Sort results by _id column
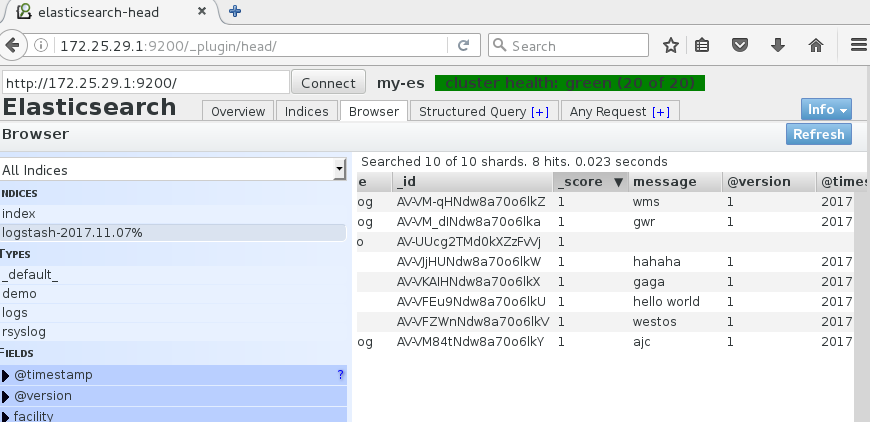Image resolution: width=870 pixels, height=422 pixels. (x=472, y=181)
